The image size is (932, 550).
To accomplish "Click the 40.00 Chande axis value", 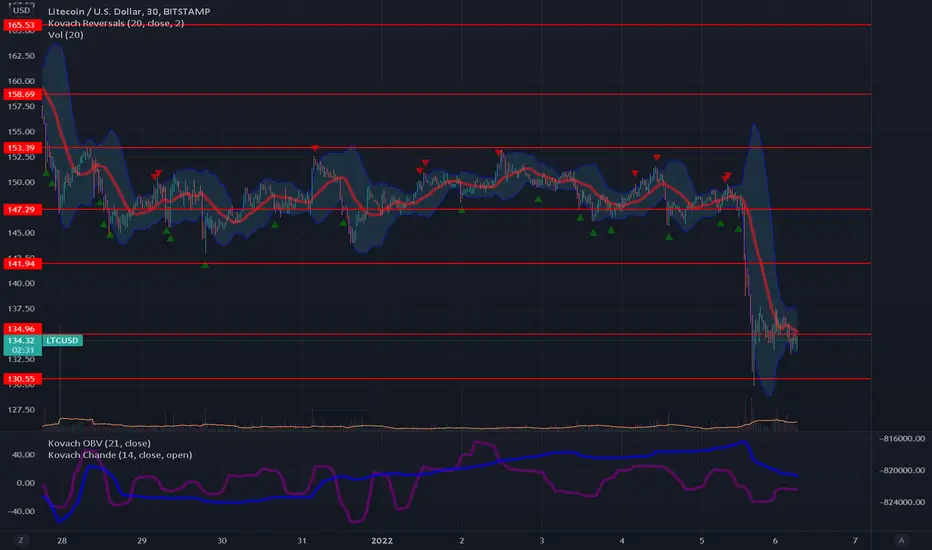I will (x=24, y=454).
